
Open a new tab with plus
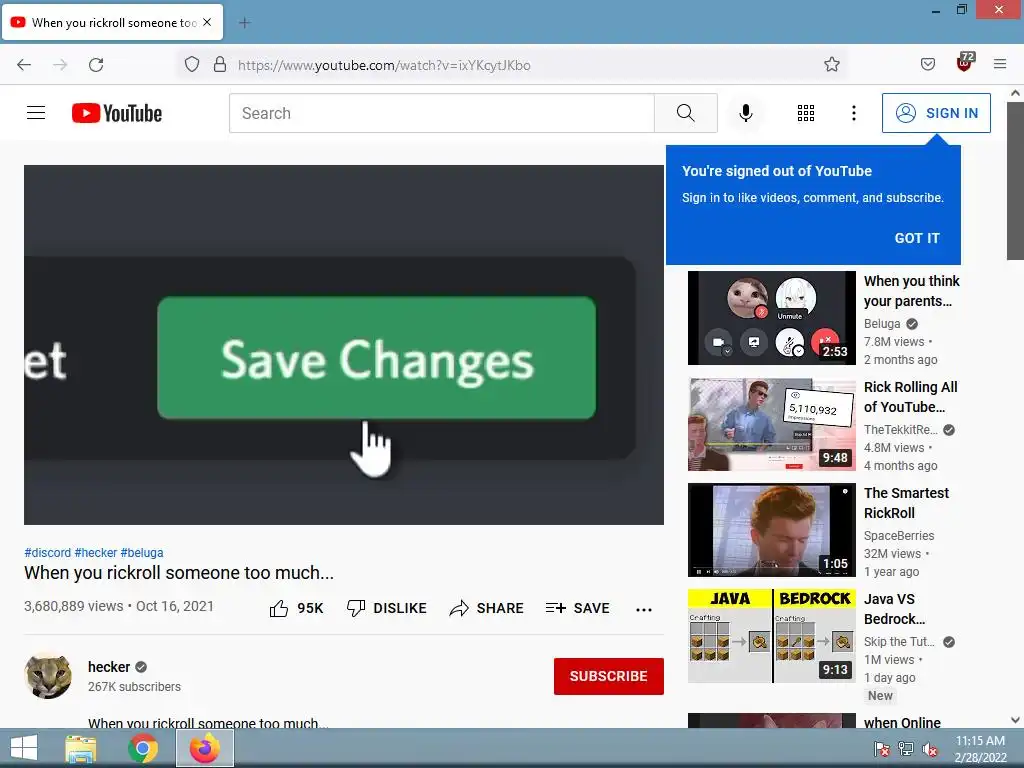(x=244, y=23)
